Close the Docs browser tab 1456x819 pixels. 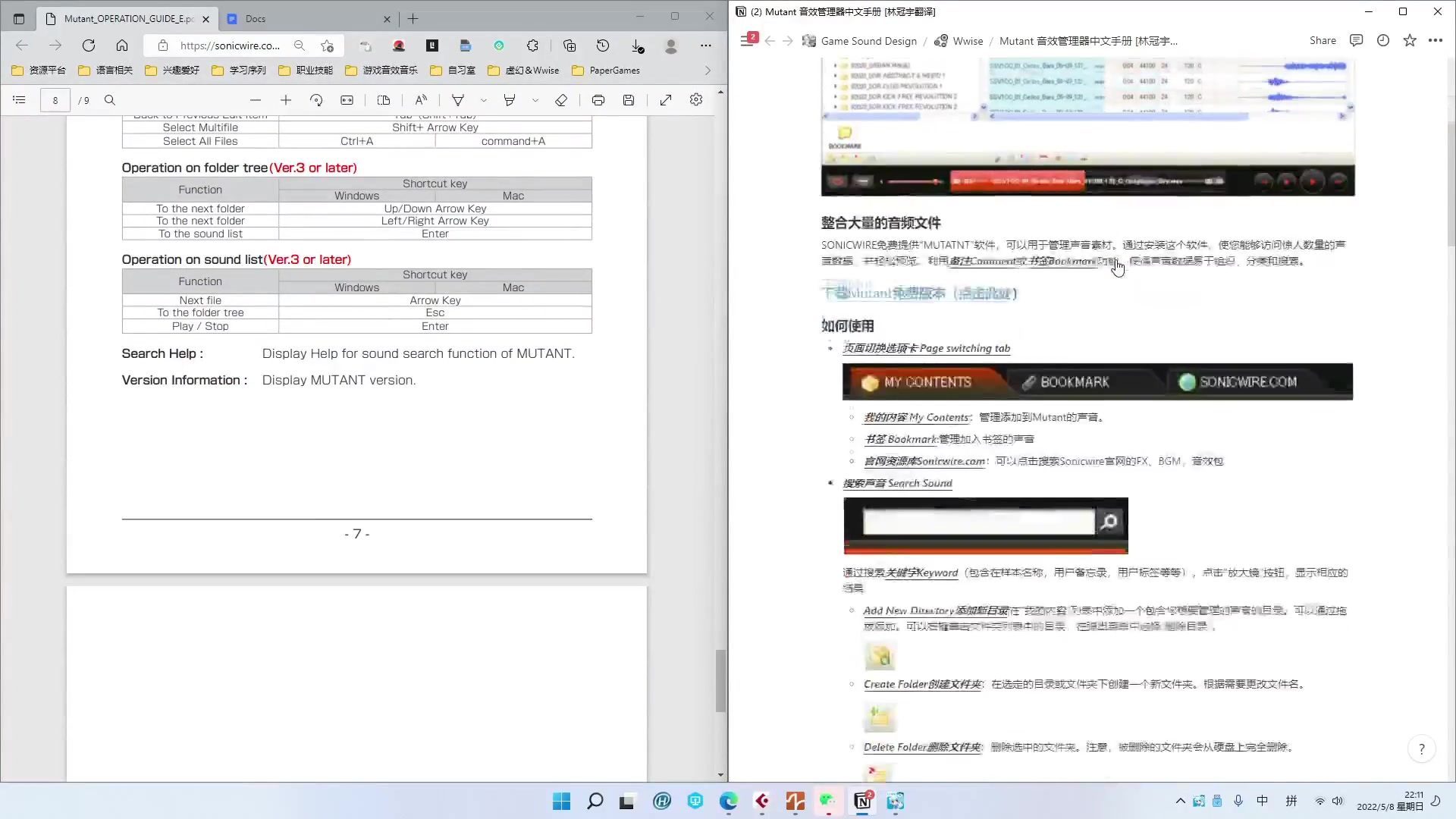coord(388,19)
